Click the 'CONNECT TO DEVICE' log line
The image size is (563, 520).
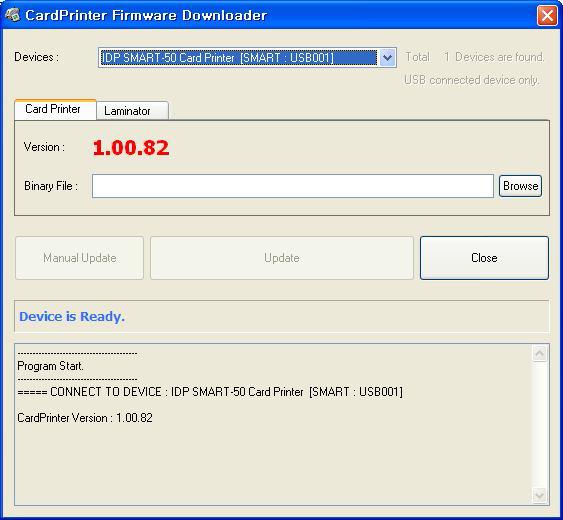point(210,392)
